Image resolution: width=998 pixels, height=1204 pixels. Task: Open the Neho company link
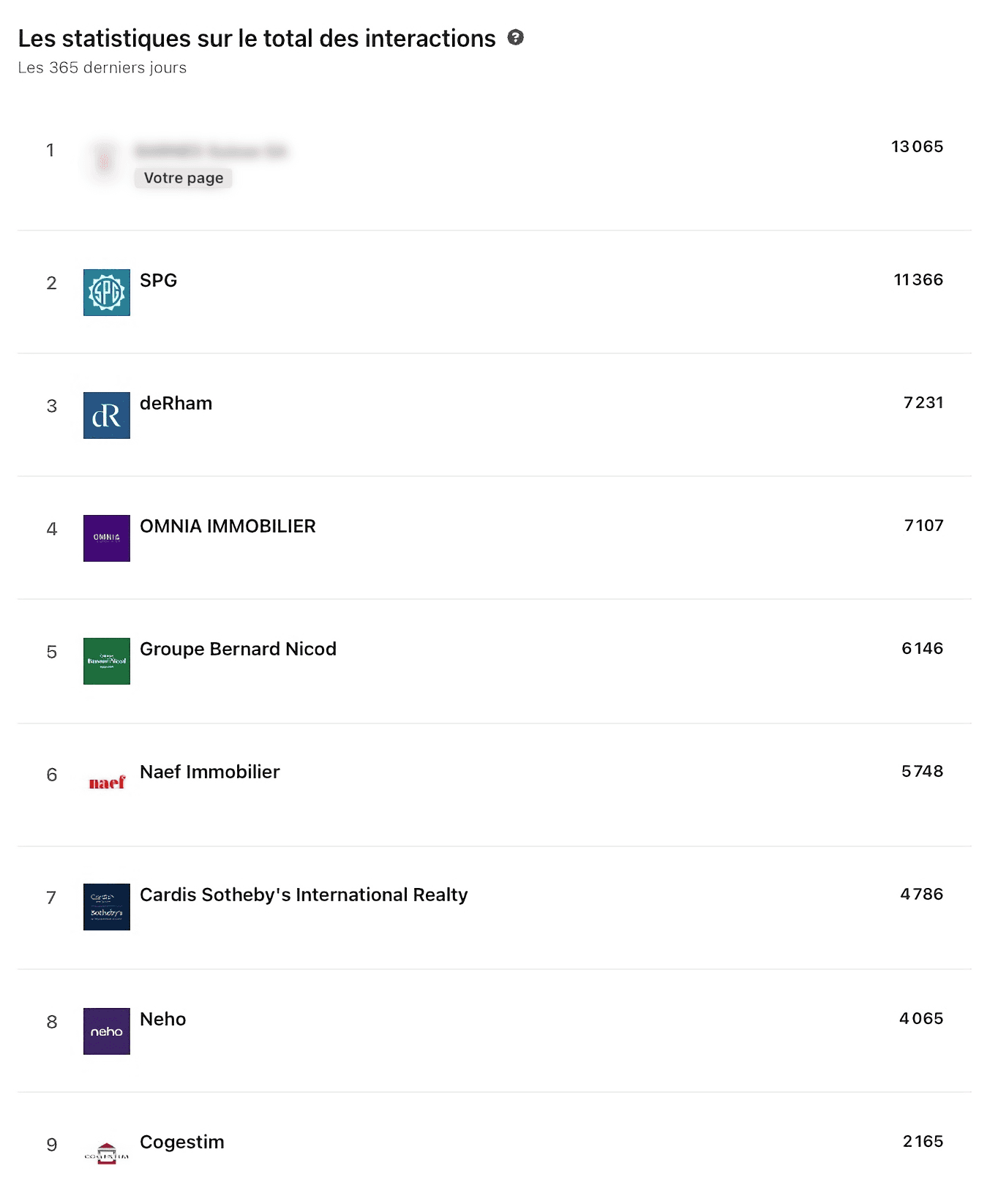(x=163, y=1019)
